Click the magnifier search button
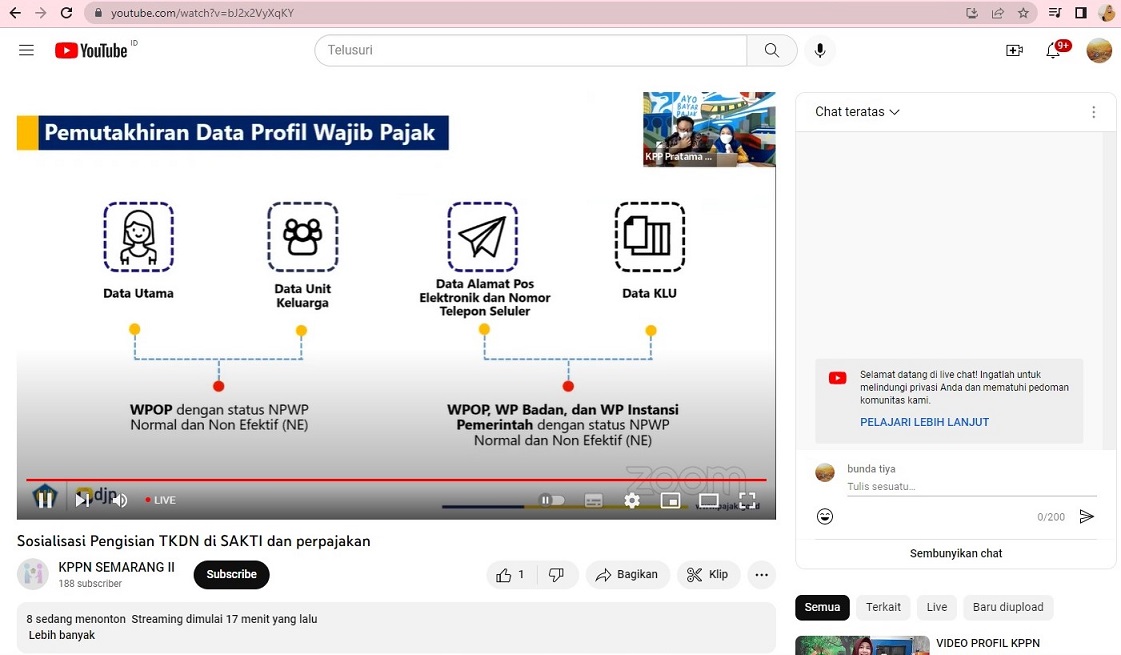Screen dimensions: 1121x655 tap(771, 50)
